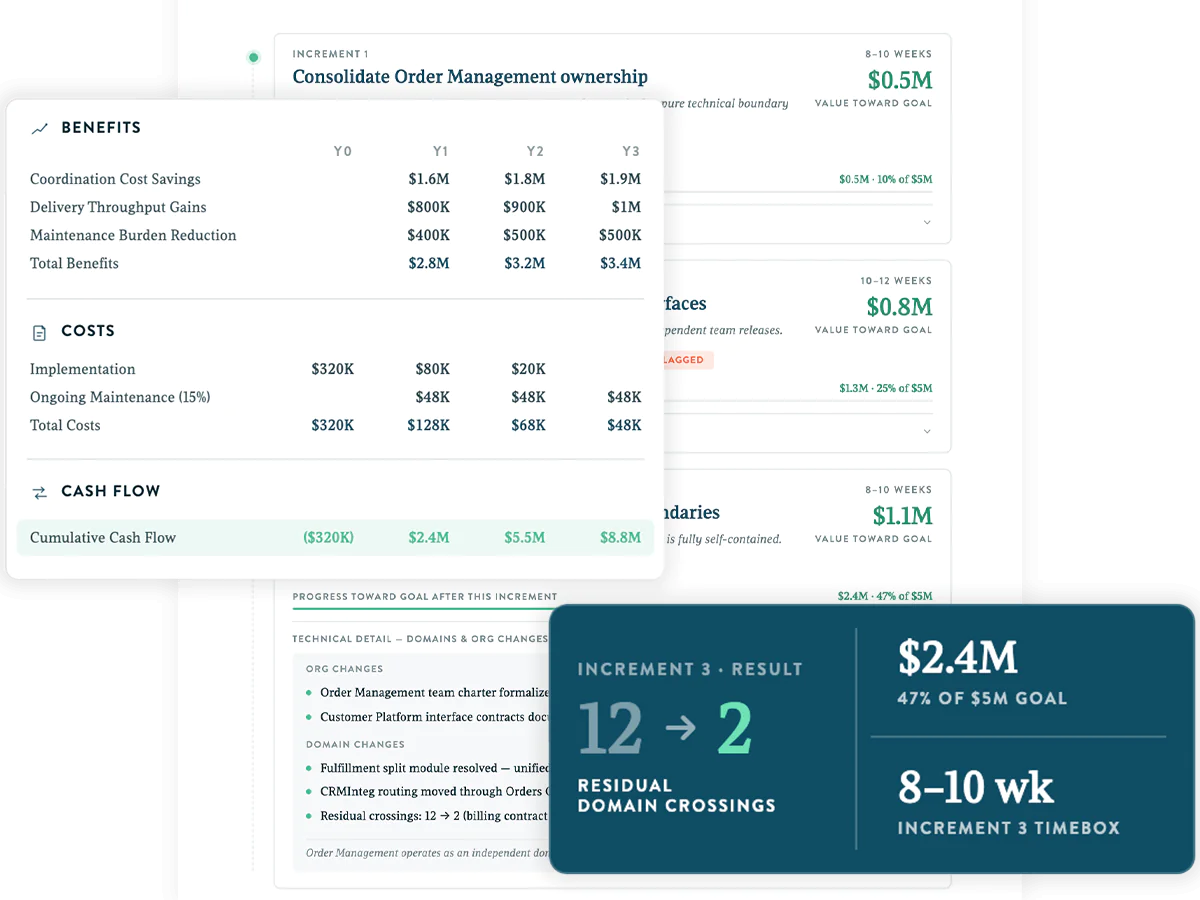This screenshot has height=900, width=1200.
Task: Click Cumulative Cash Flow Y1 value $2.4M
Action: [429, 537]
